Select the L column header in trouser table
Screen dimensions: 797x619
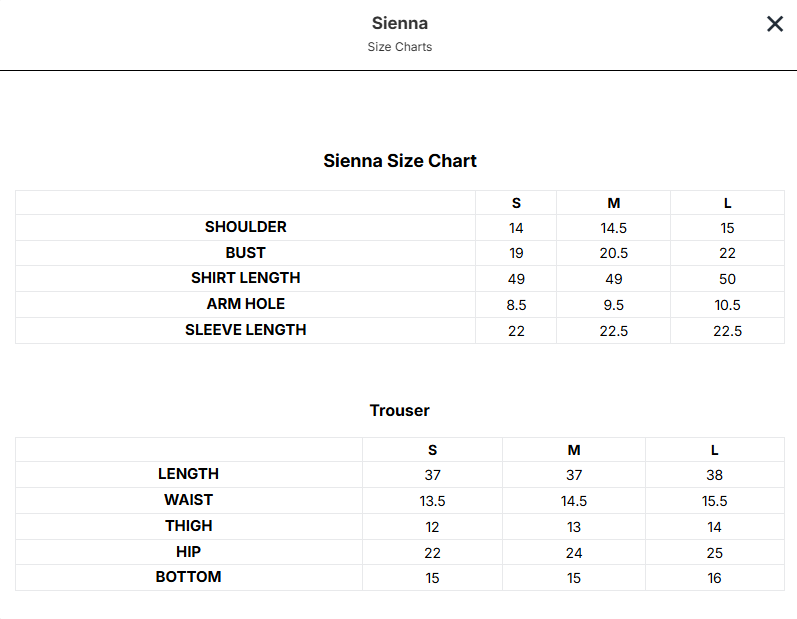pos(715,450)
